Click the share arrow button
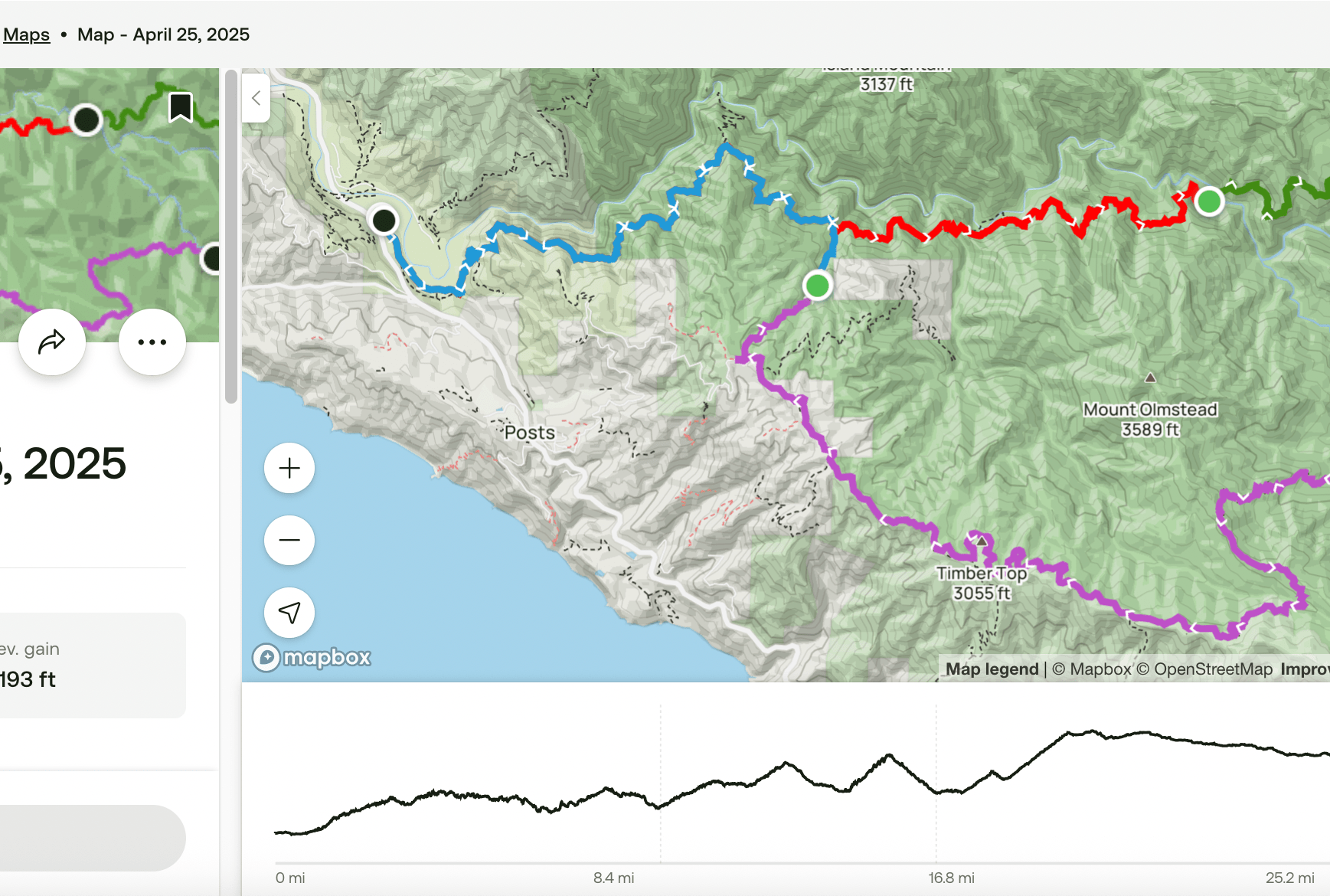 [52, 342]
